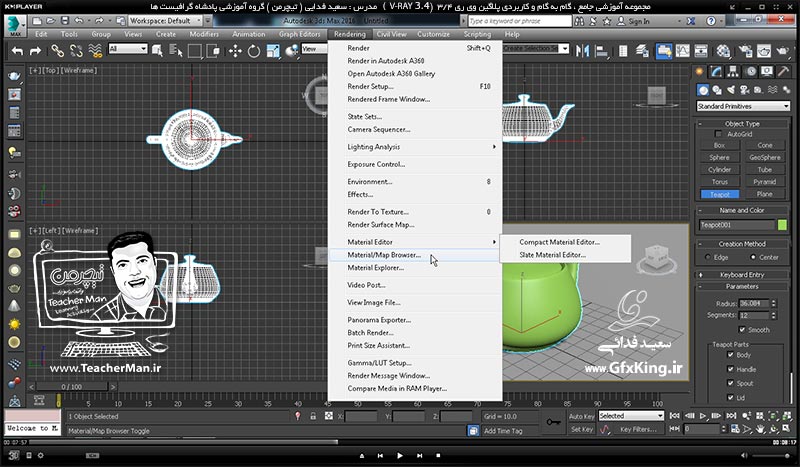Expand the Keyboard Entry rollout
Image resolution: width=800 pixels, height=467 pixels.
coord(742,275)
